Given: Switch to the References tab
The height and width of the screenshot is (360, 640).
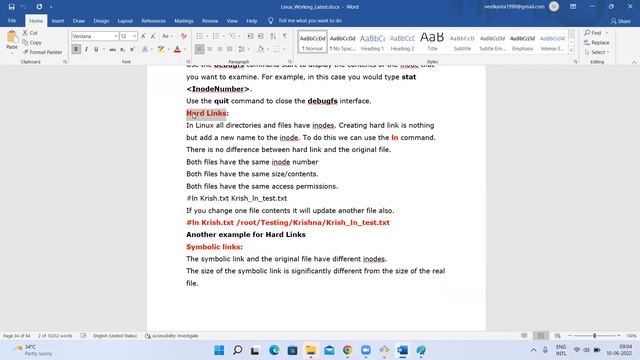Looking at the screenshot, I should [x=153, y=21].
